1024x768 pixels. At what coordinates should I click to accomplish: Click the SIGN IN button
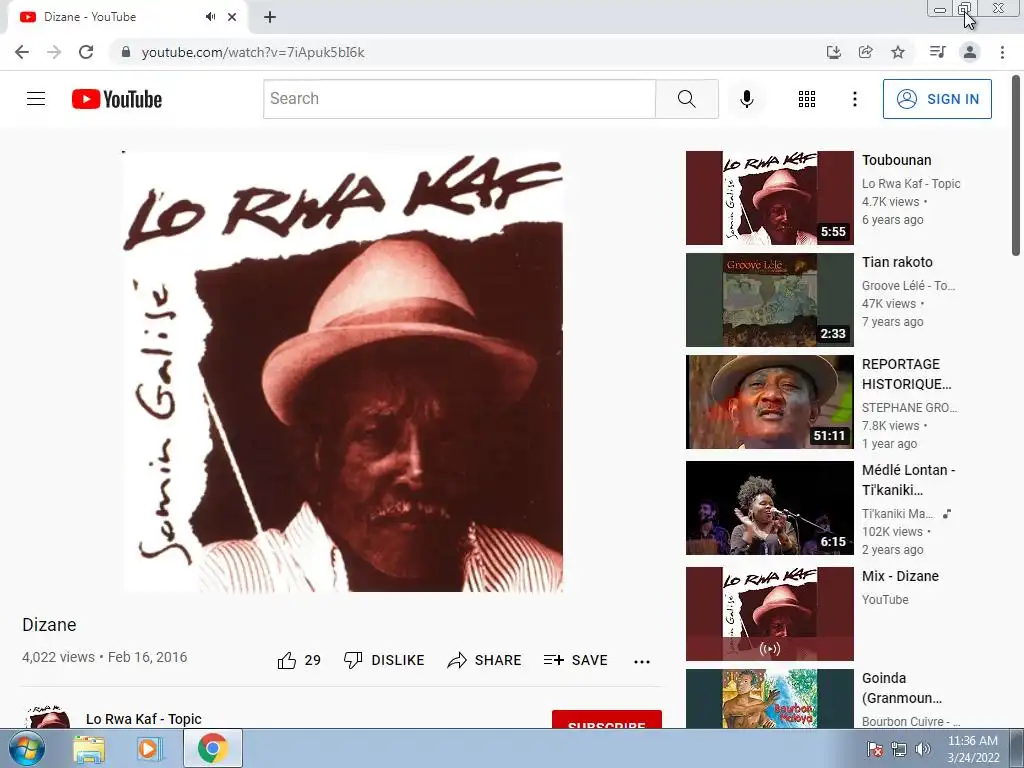[x=937, y=99]
